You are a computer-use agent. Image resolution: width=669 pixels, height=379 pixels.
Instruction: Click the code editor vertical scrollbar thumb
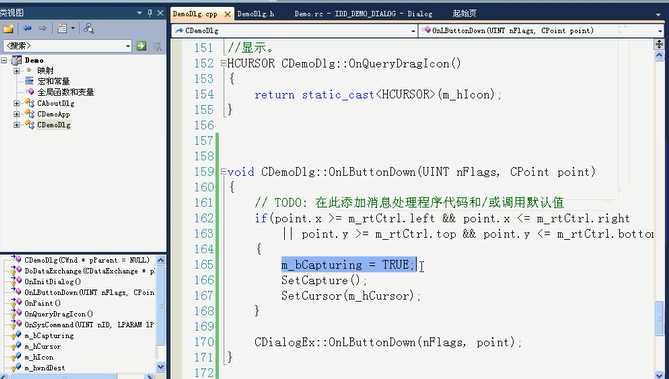point(660,318)
